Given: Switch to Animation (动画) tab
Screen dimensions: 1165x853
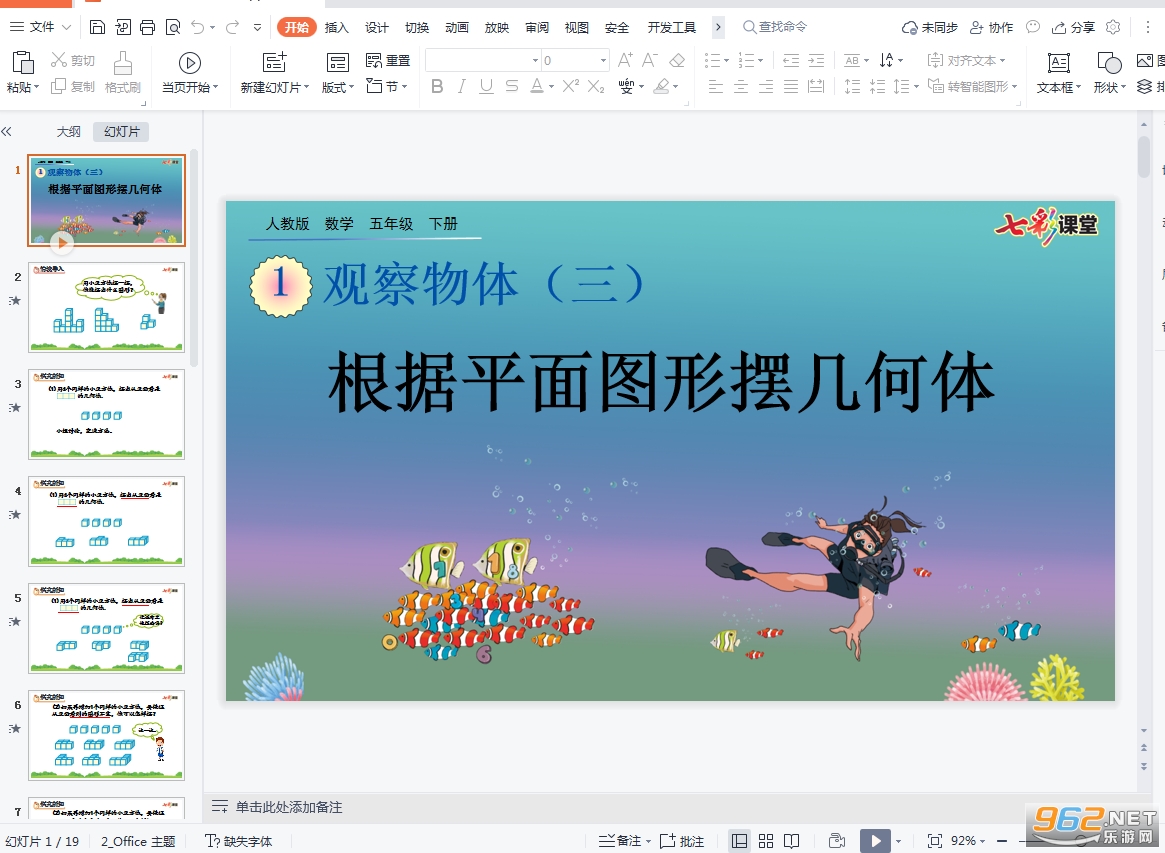Looking at the screenshot, I should pyautogui.click(x=457, y=27).
